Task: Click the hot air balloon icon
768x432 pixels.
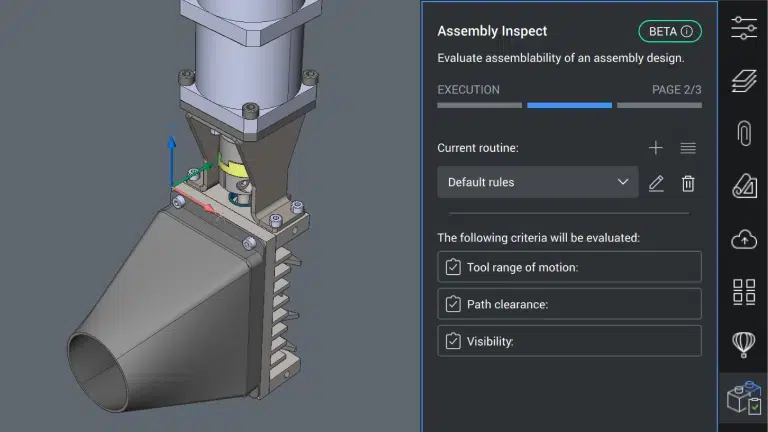Action: click(x=744, y=344)
